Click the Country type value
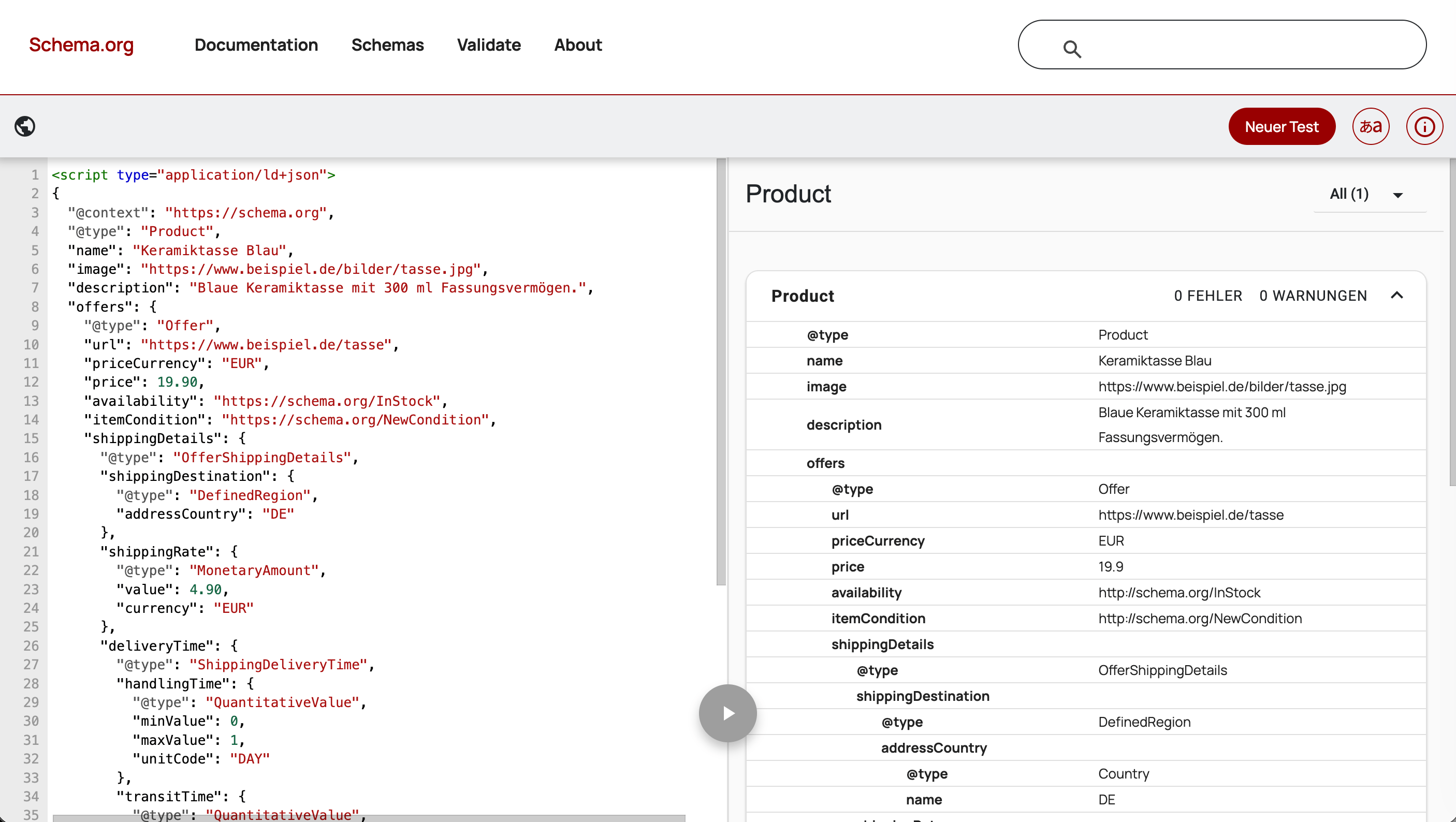This screenshot has height=822, width=1456. [x=1124, y=774]
